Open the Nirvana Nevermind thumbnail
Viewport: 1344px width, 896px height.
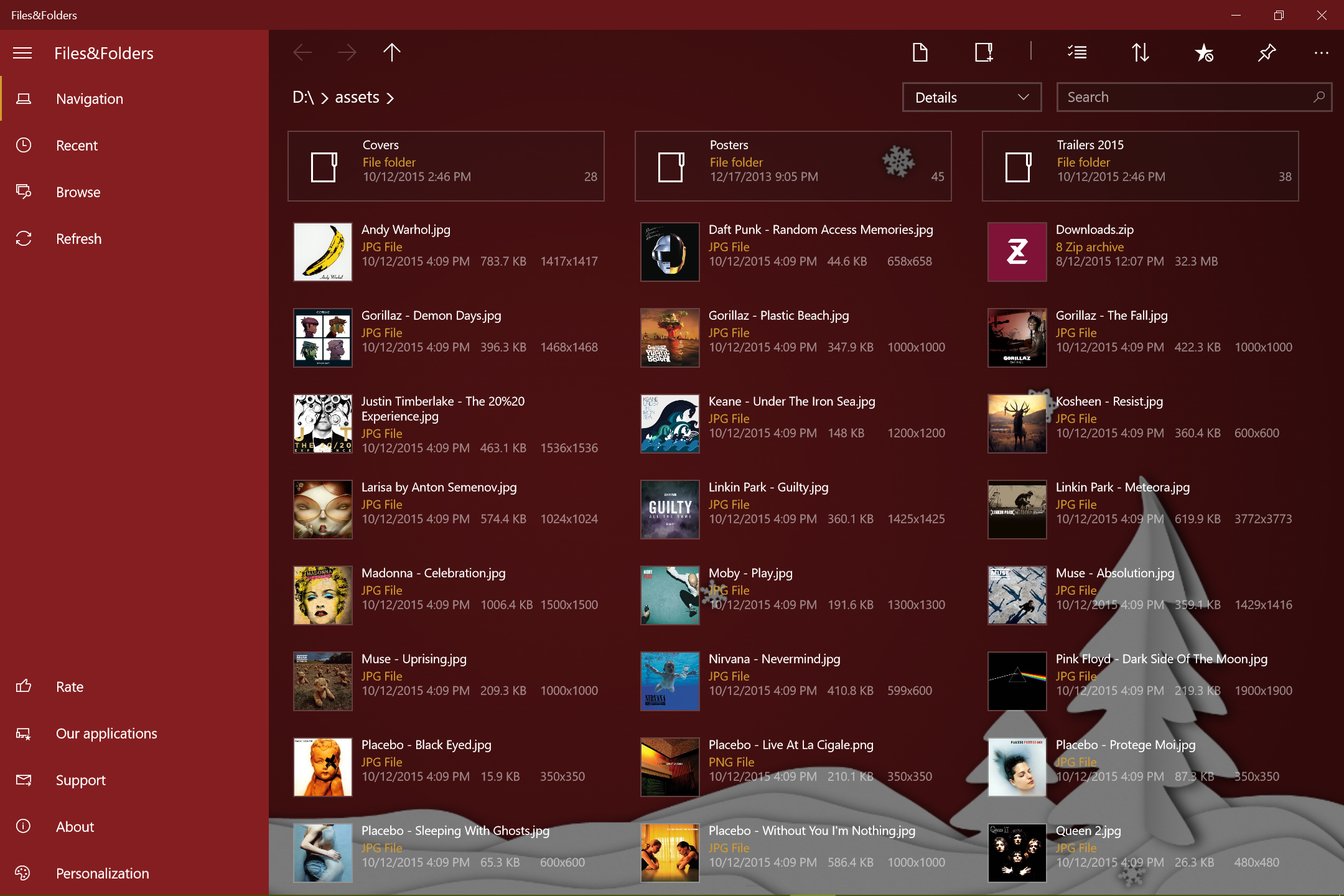[x=670, y=681]
